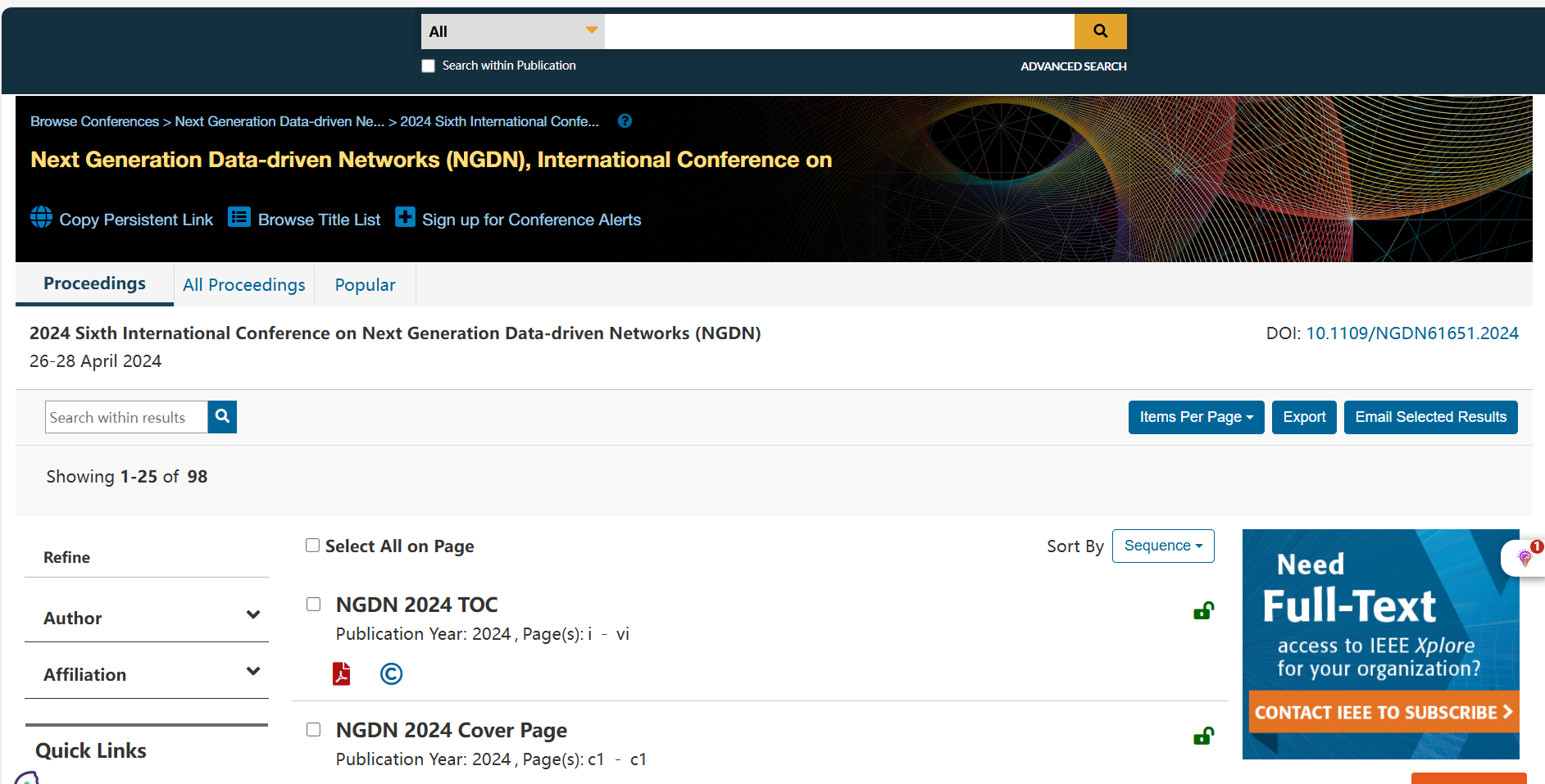1545x784 pixels.
Task: Click the blue search-within-results magnifier
Action: point(222,417)
